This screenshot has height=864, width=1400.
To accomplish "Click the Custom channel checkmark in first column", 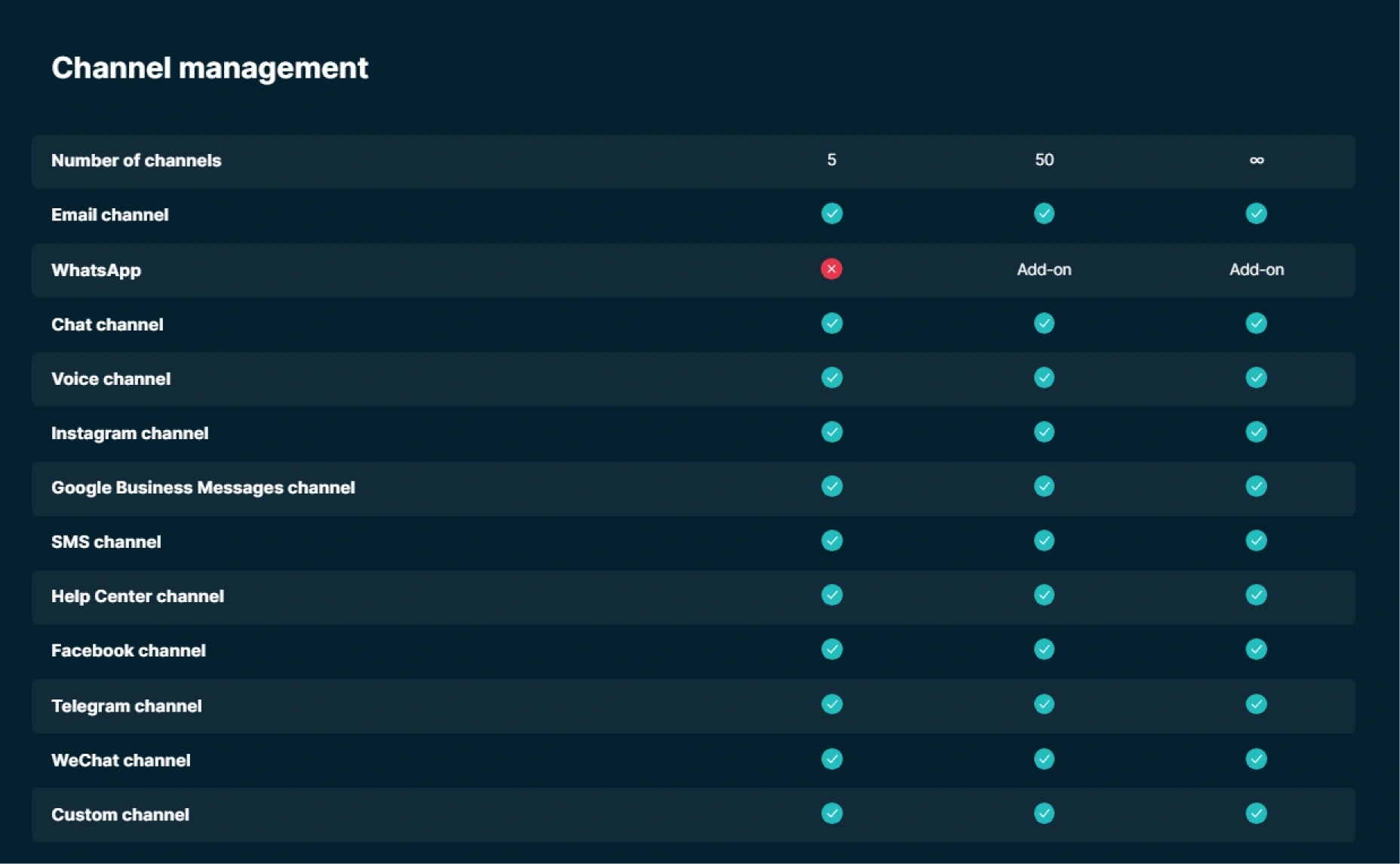I will [832, 814].
